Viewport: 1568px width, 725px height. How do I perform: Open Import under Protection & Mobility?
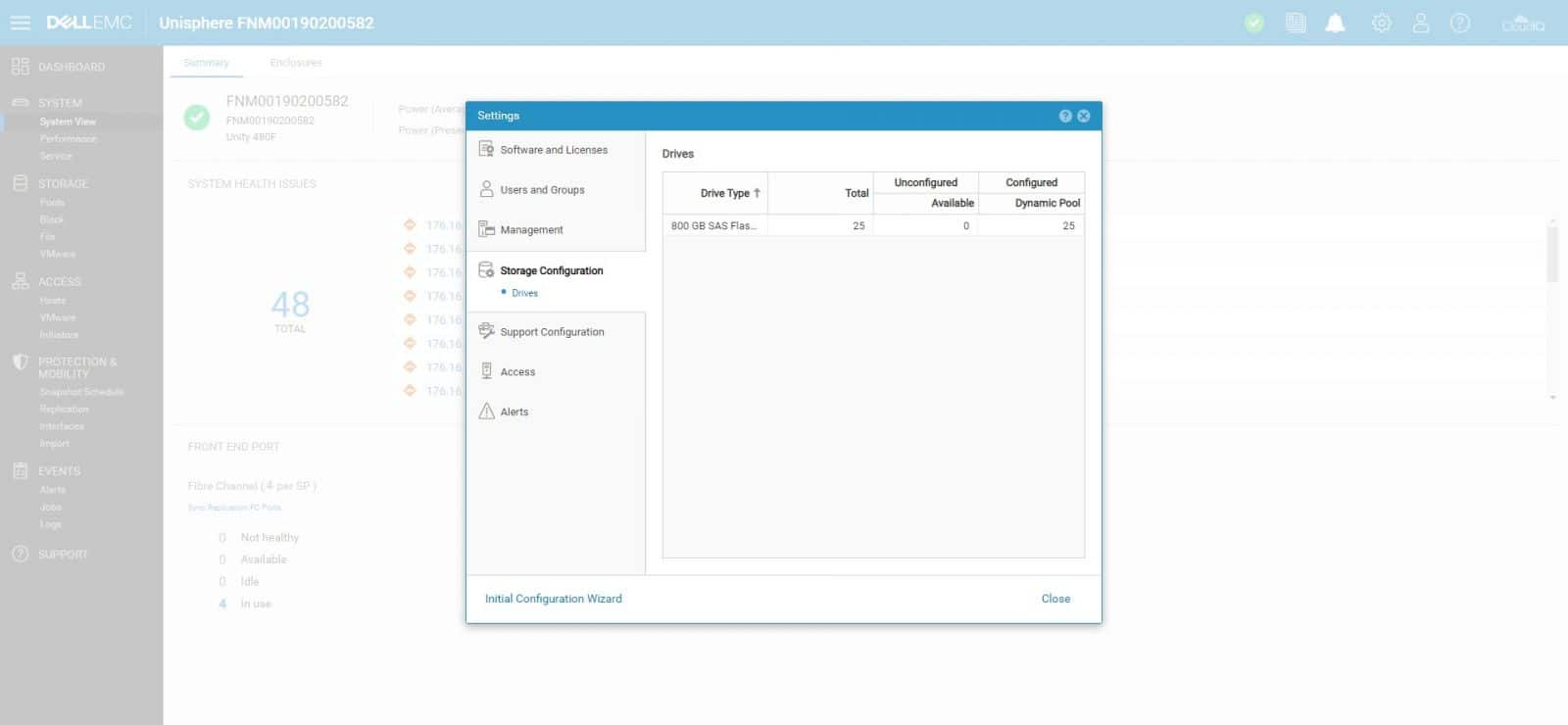click(x=54, y=444)
